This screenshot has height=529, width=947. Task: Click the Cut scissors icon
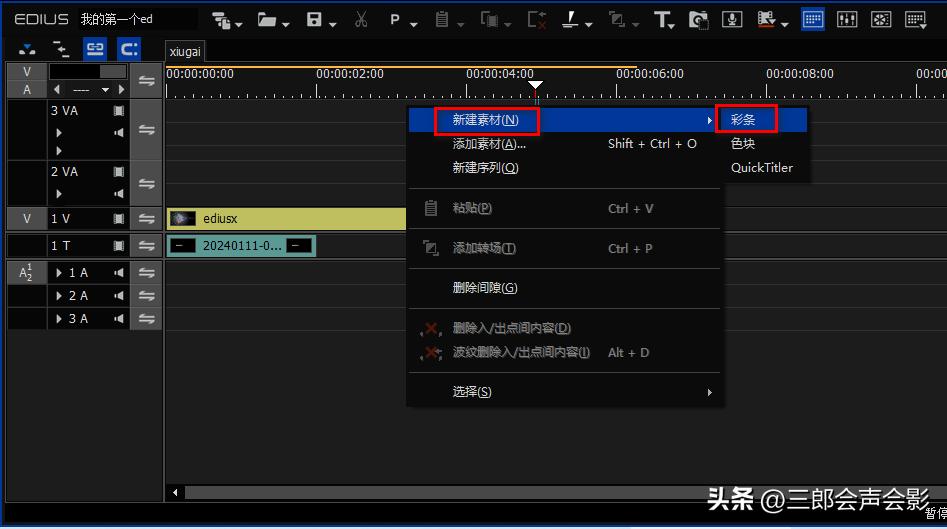click(361, 20)
